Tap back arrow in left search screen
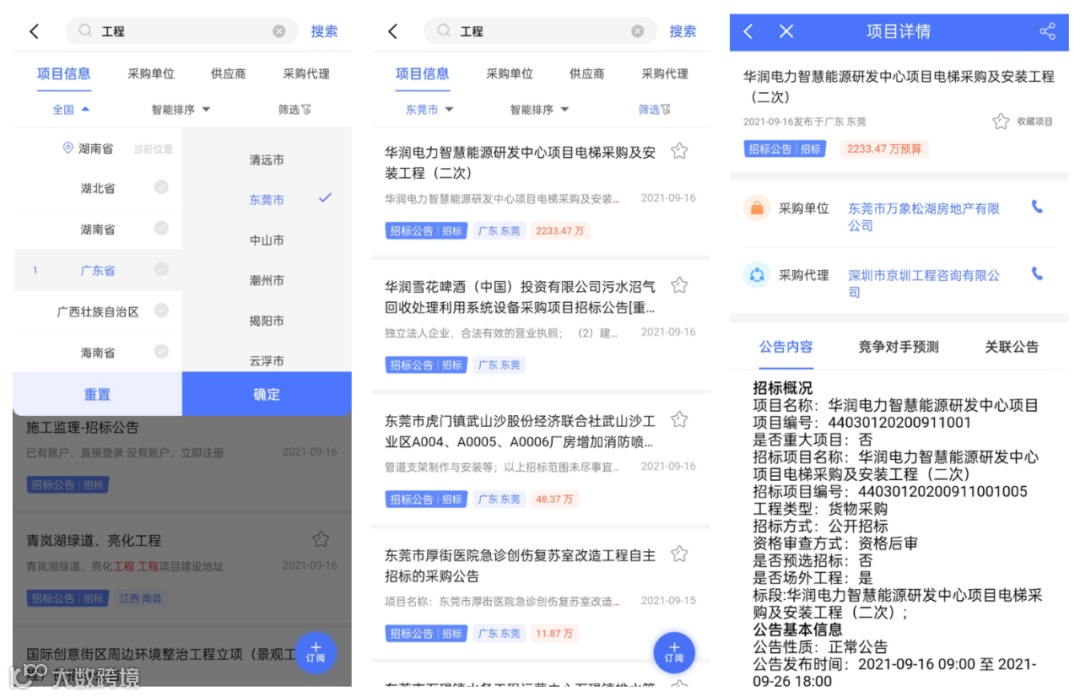1080x697 pixels. pos(34,31)
